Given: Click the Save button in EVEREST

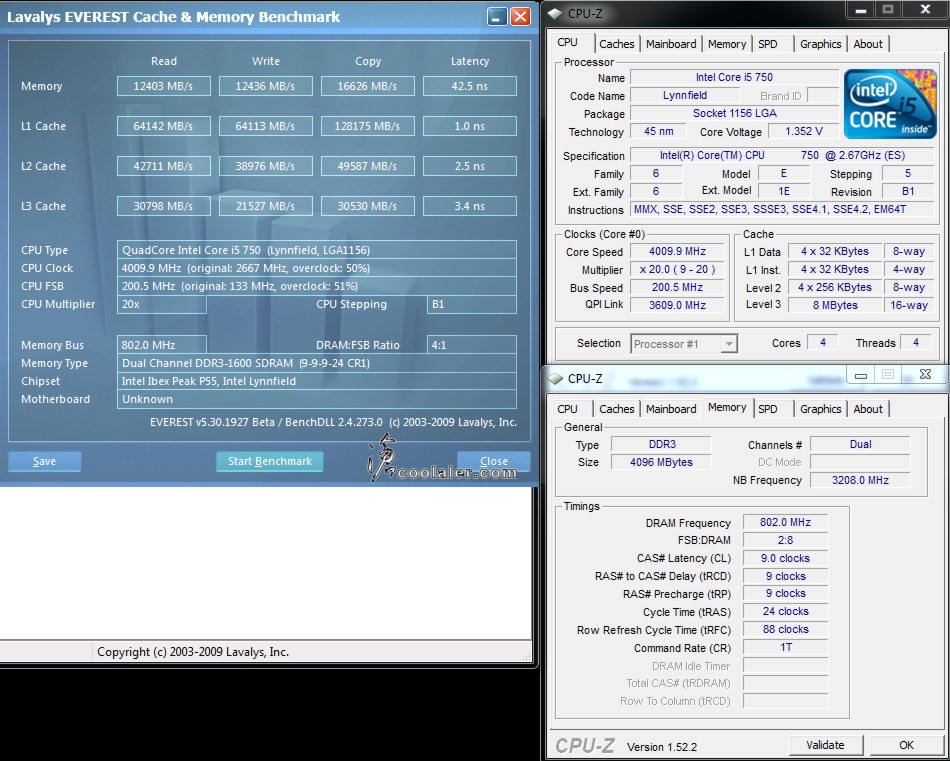Looking at the screenshot, I should (44, 462).
